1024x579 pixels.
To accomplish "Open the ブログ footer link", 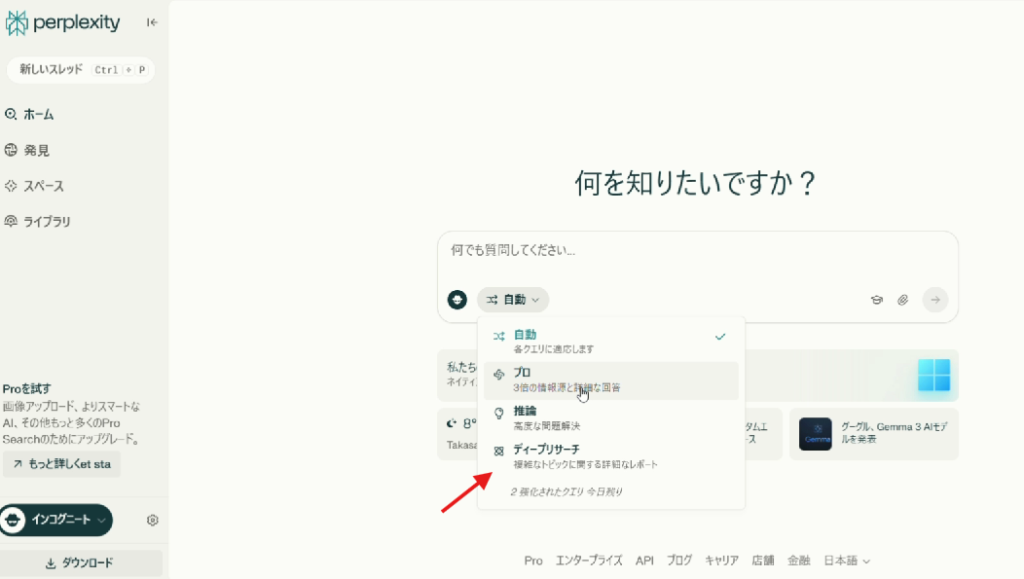I will coord(679,561).
